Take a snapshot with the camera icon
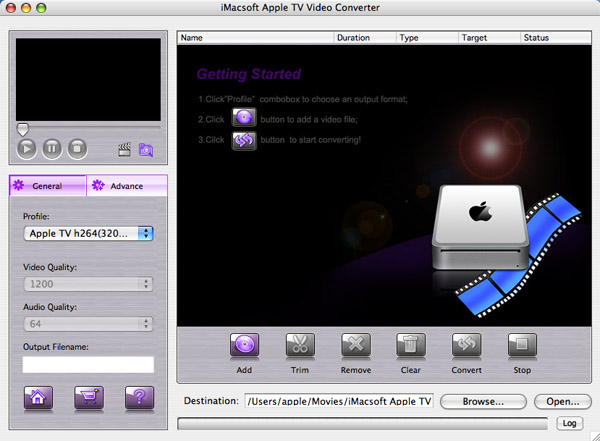This screenshot has width=600, height=441. pos(146,150)
